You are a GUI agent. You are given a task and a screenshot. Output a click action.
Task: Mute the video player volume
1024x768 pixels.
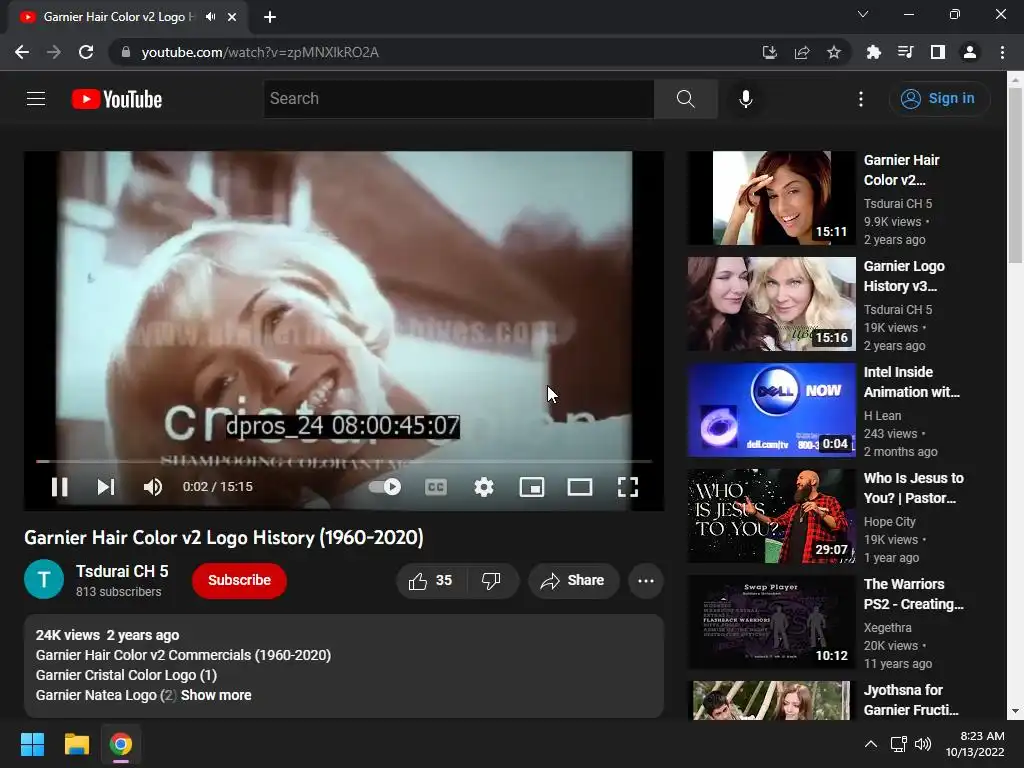tap(152, 487)
